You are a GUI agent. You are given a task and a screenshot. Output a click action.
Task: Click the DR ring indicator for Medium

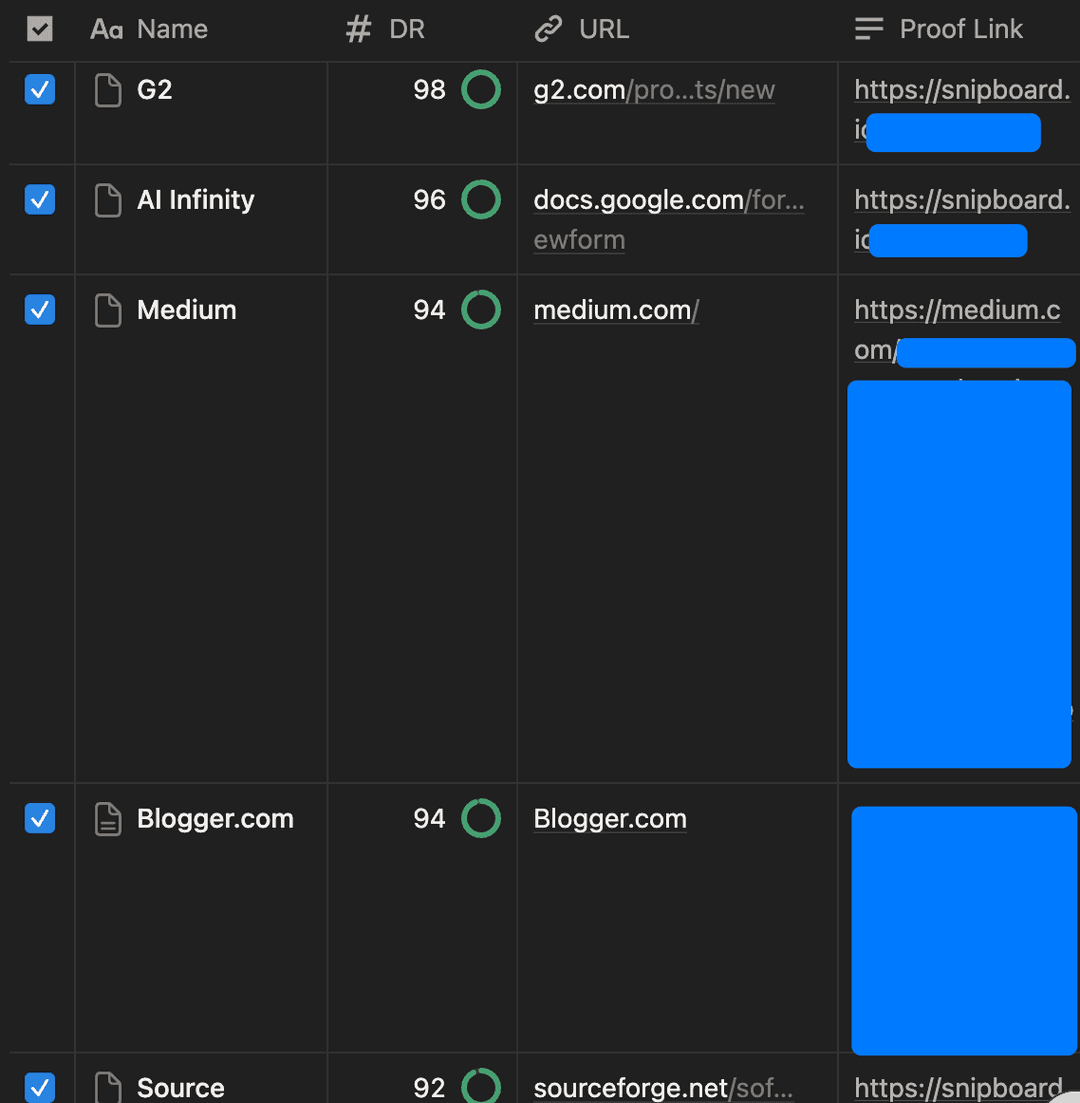tap(481, 310)
